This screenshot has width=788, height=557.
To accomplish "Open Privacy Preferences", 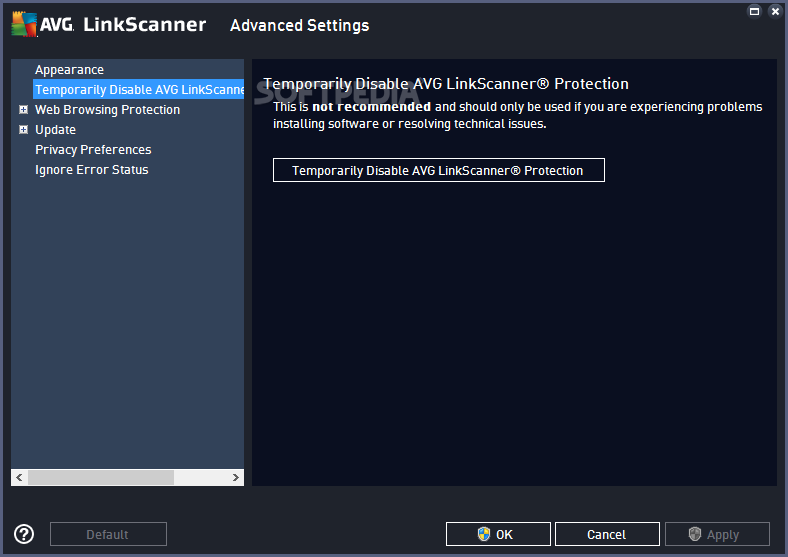I will [93, 150].
